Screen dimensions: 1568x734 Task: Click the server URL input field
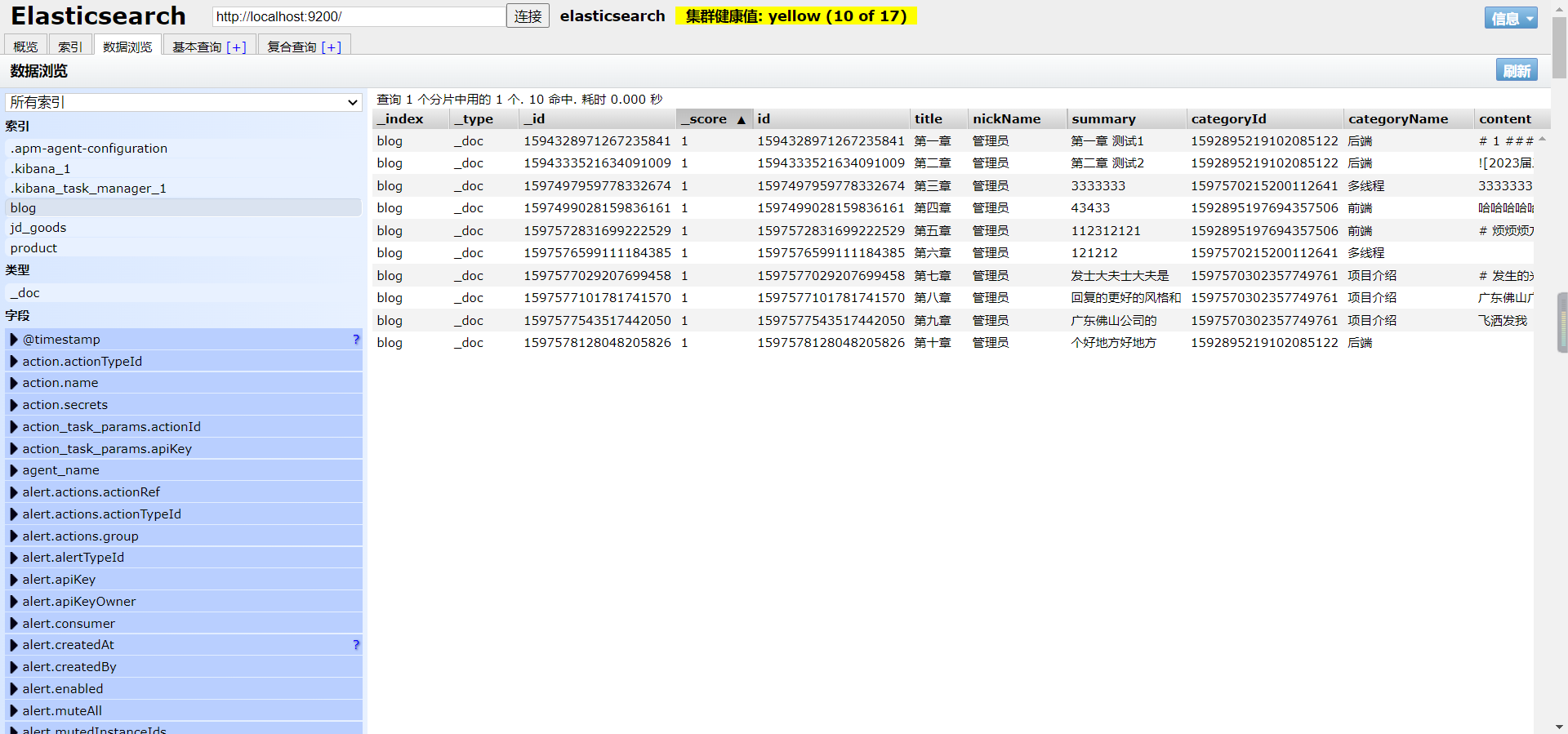coord(359,16)
